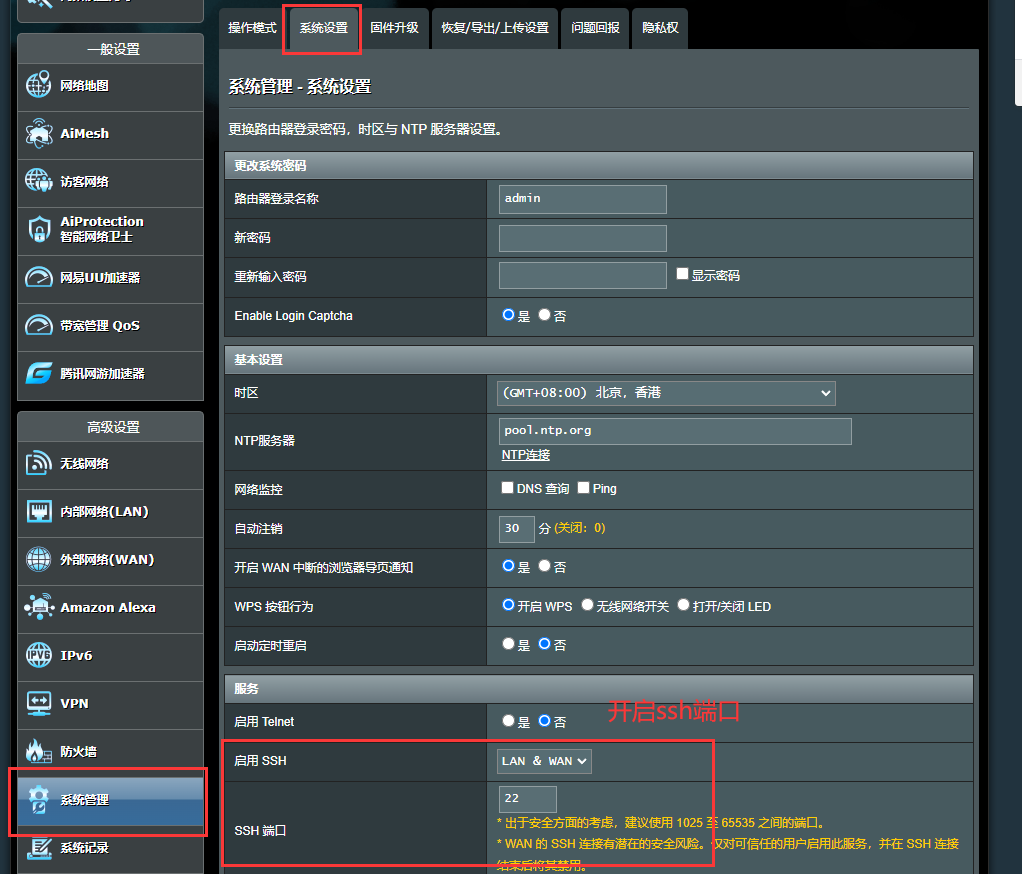This screenshot has width=1022, height=874.
Task: Open the 启用 SSH LAN & WAN dropdown
Action: click(x=544, y=761)
